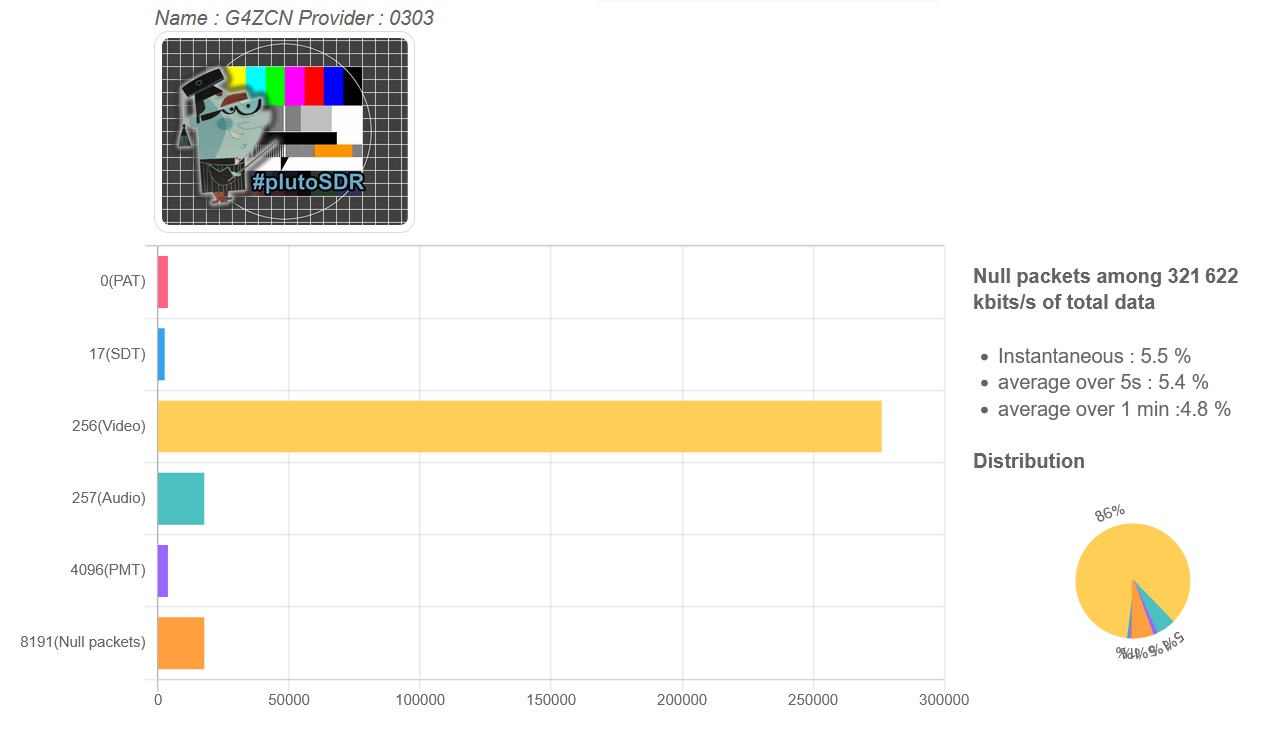The width and height of the screenshot is (1270, 736).
Task: Click the average over 1 min line
Action: [1113, 409]
